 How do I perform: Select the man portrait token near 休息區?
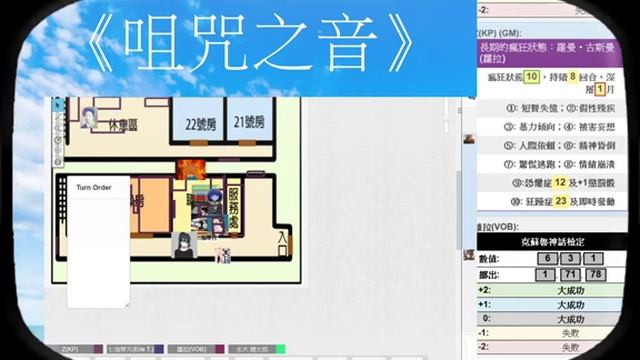pyautogui.click(x=89, y=117)
